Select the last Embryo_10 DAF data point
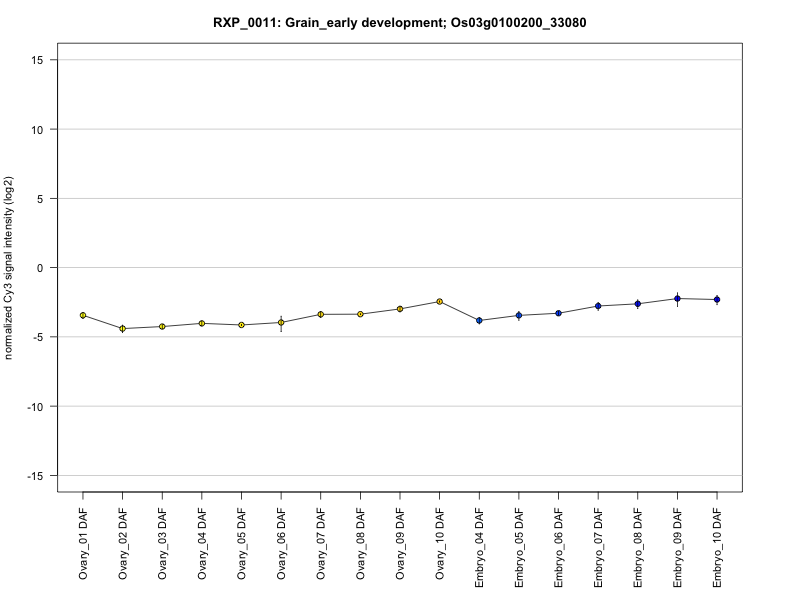 tap(717, 300)
